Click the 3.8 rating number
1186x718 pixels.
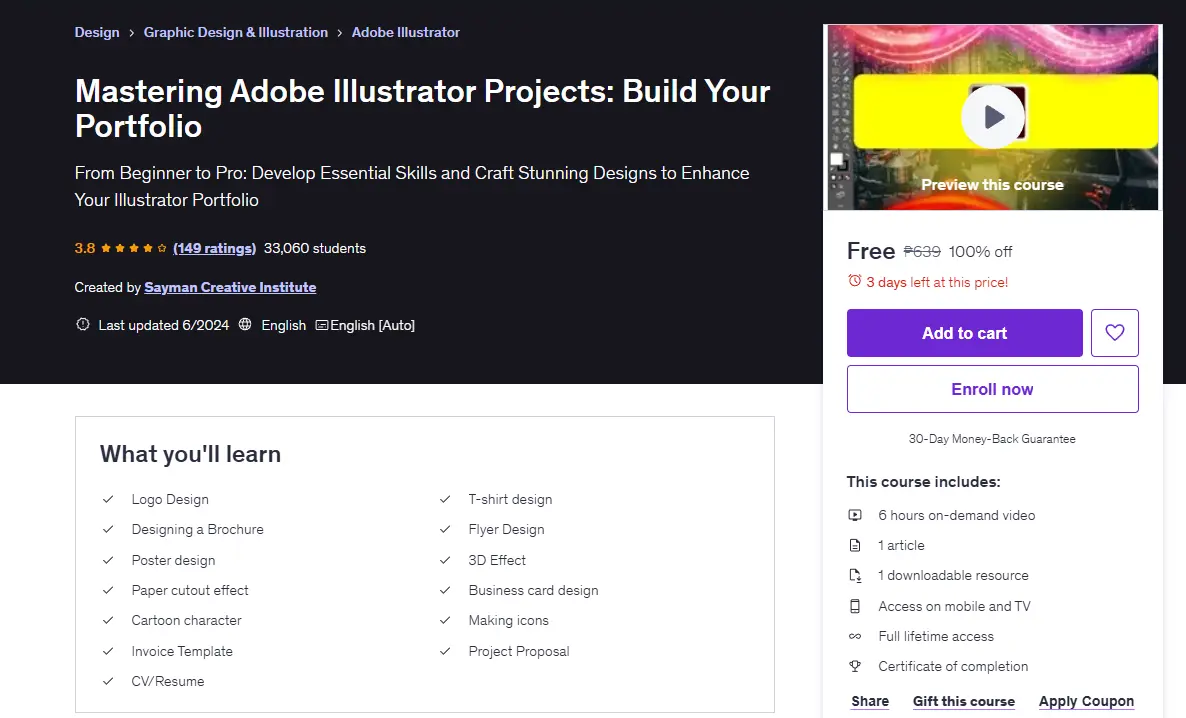85,248
